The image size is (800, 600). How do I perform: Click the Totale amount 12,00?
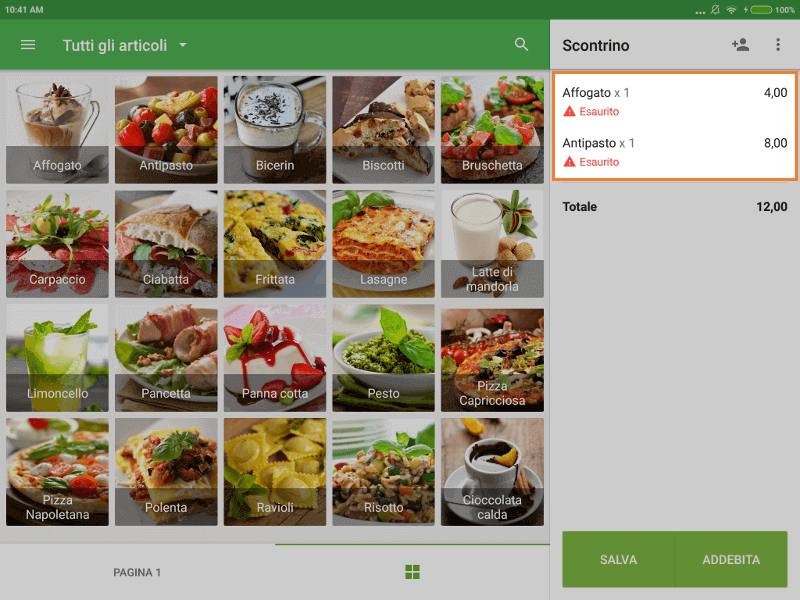coord(771,207)
